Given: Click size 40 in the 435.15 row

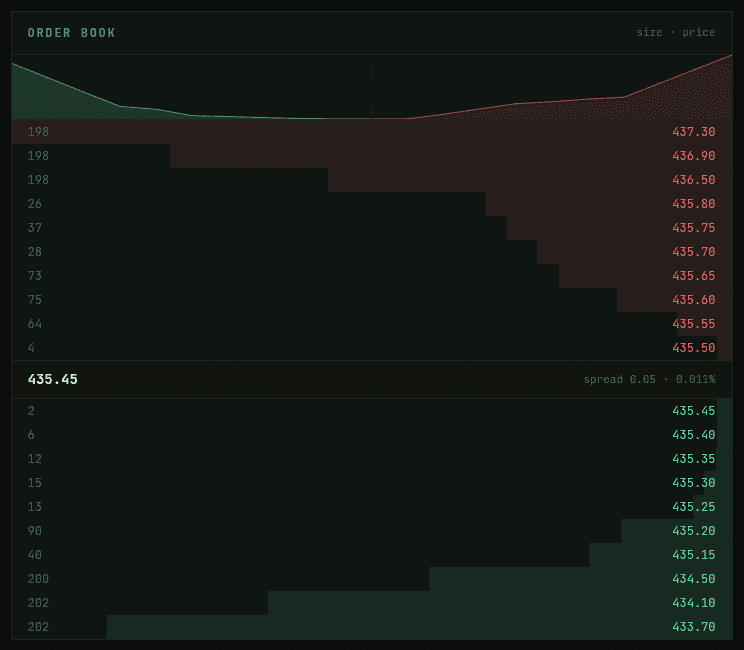Looking at the screenshot, I should click(x=35, y=555).
